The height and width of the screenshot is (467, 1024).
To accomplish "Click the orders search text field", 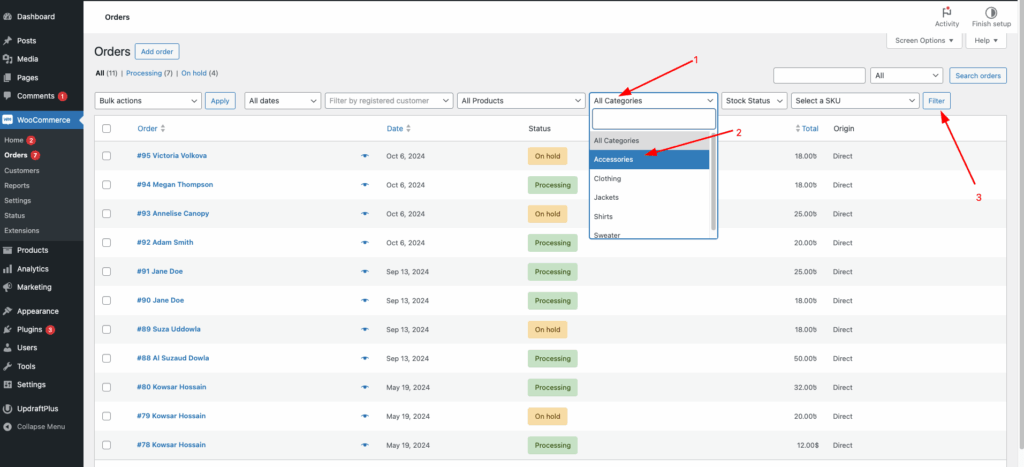I will [820, 76].
